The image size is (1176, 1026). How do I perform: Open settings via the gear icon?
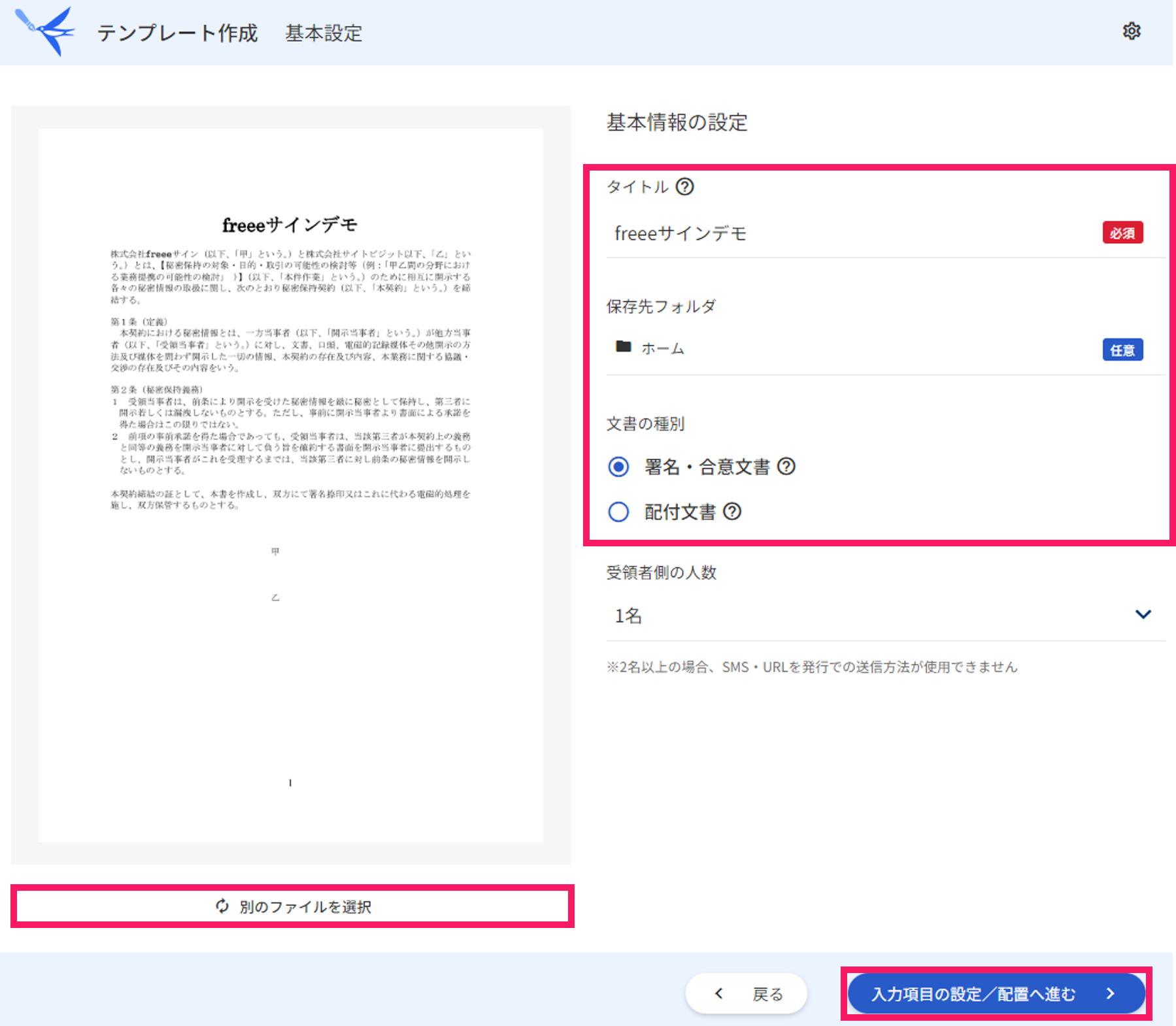1132,31
